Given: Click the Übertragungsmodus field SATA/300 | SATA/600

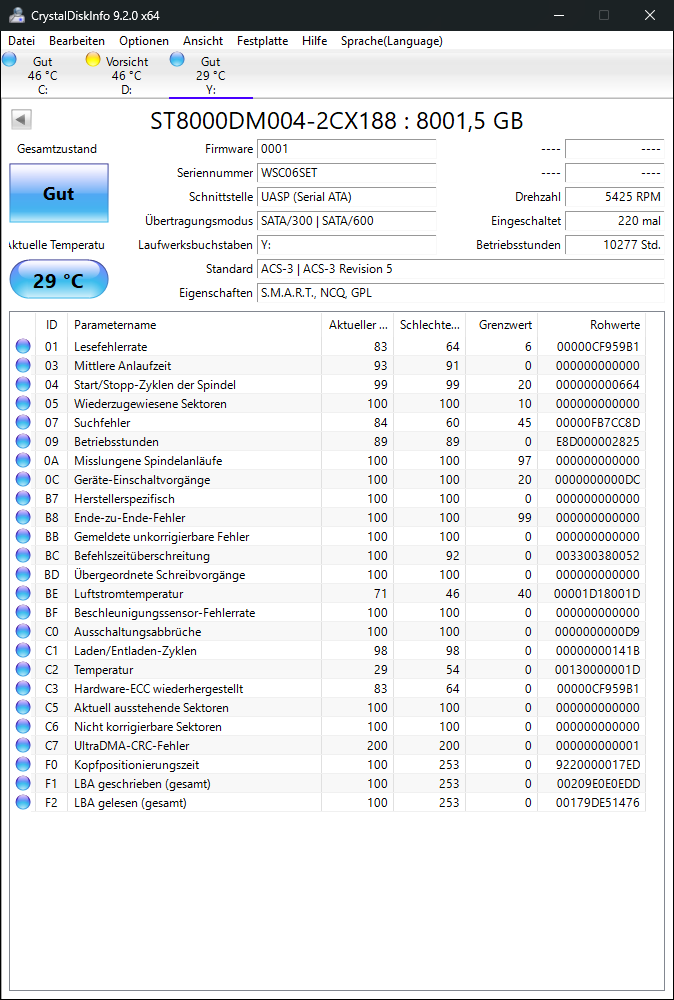Looking at the screenshot, I should pos(346,221).
